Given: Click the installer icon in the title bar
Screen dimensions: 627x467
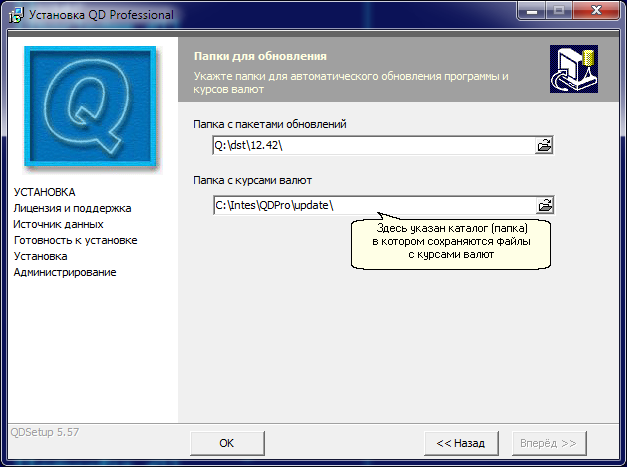Looking at the screenshot, I should (x=16, y=14).
